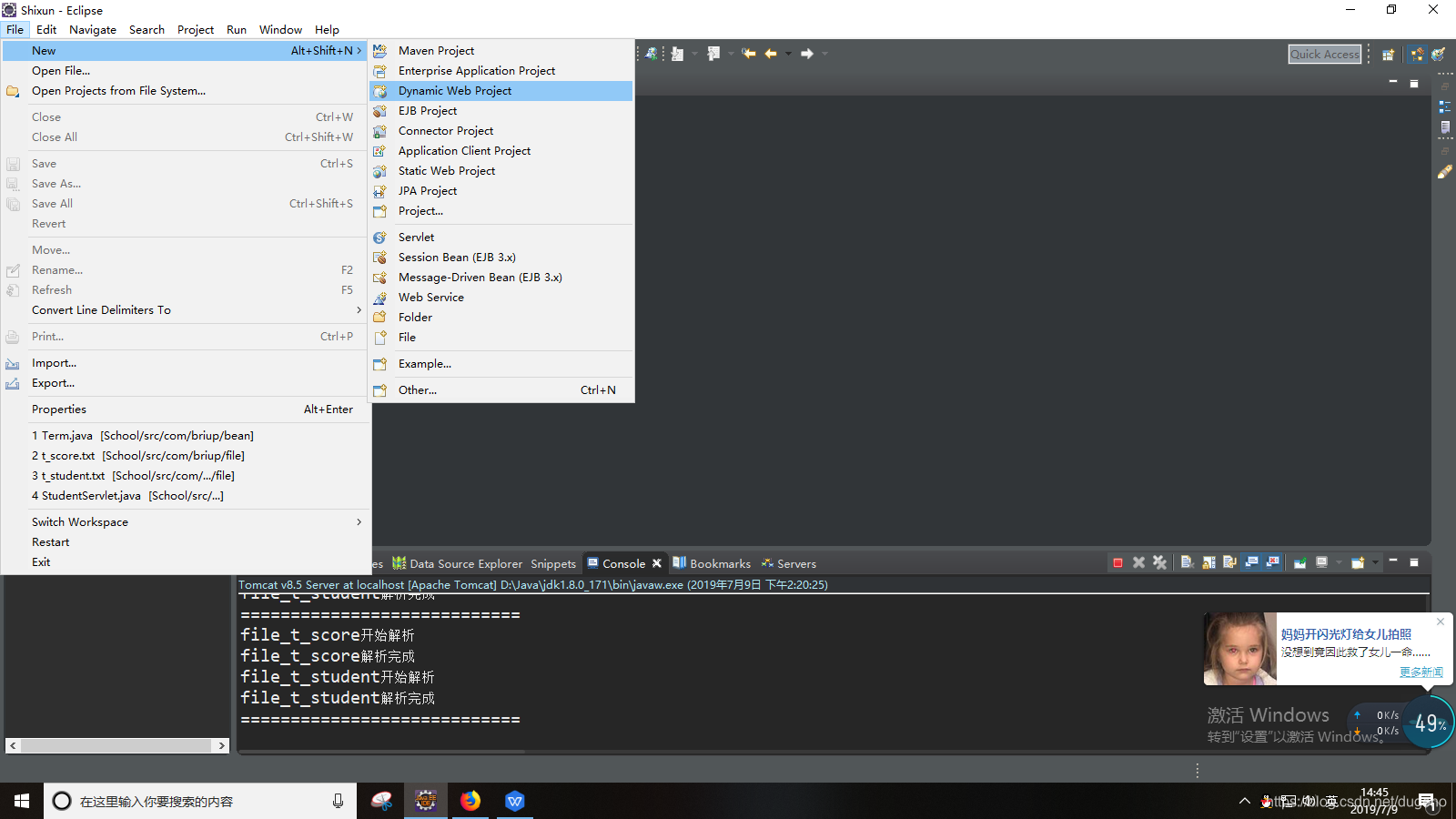Pin the current console
1456x819 pixels.
point(1300,563)
